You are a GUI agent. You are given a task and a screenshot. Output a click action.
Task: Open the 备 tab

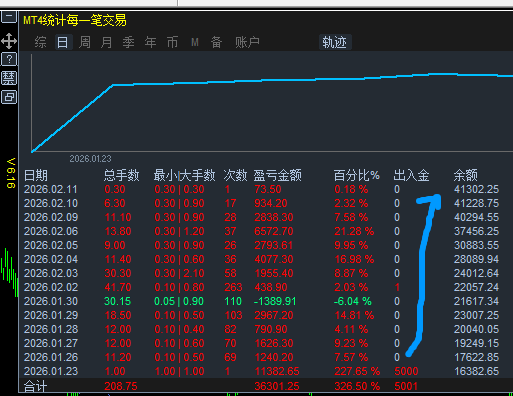216,42
